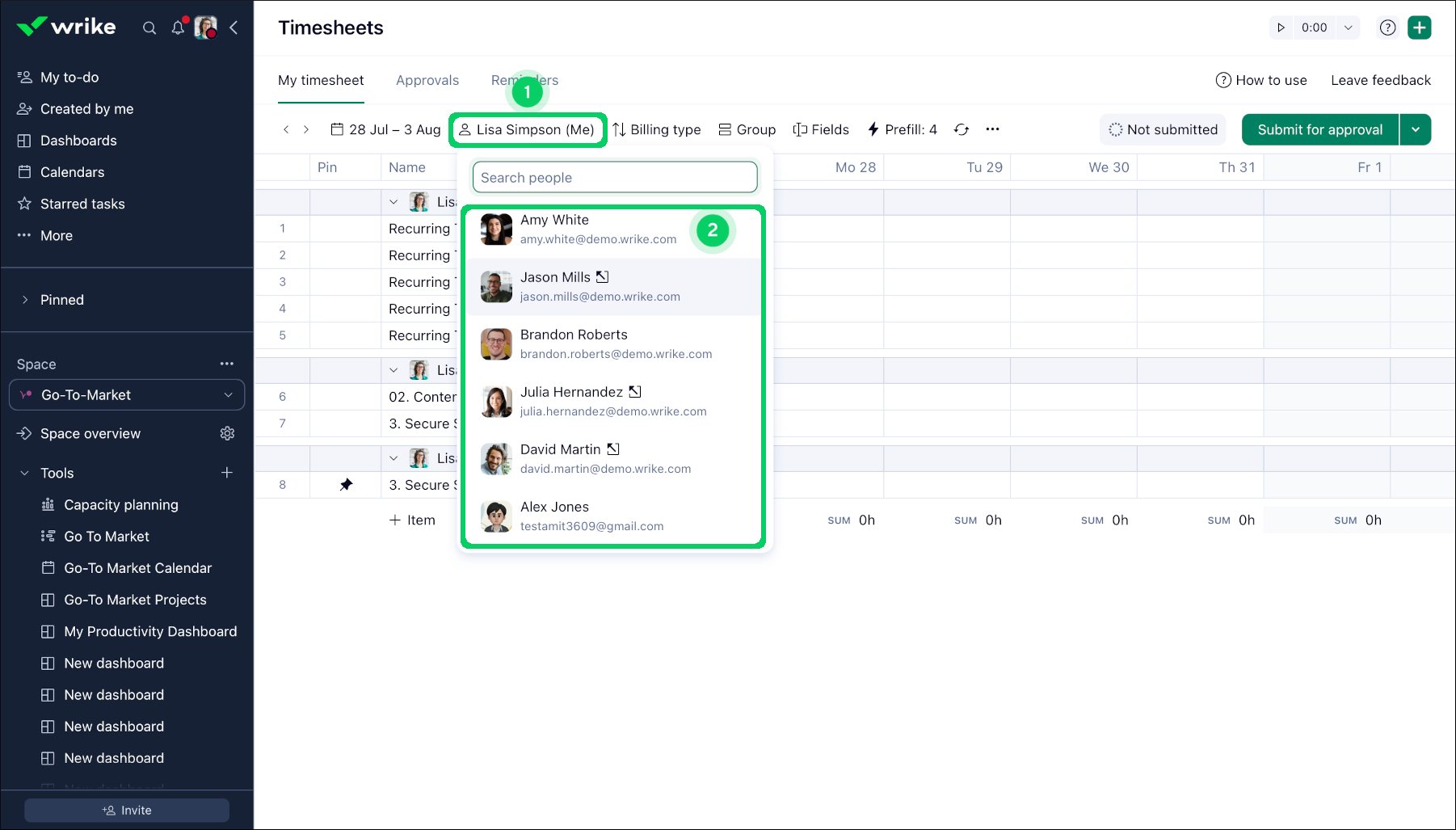Viewport: 1456px width, 830px height.
Task: Click the Wrike logo
Action: click(x=66, y=27)
